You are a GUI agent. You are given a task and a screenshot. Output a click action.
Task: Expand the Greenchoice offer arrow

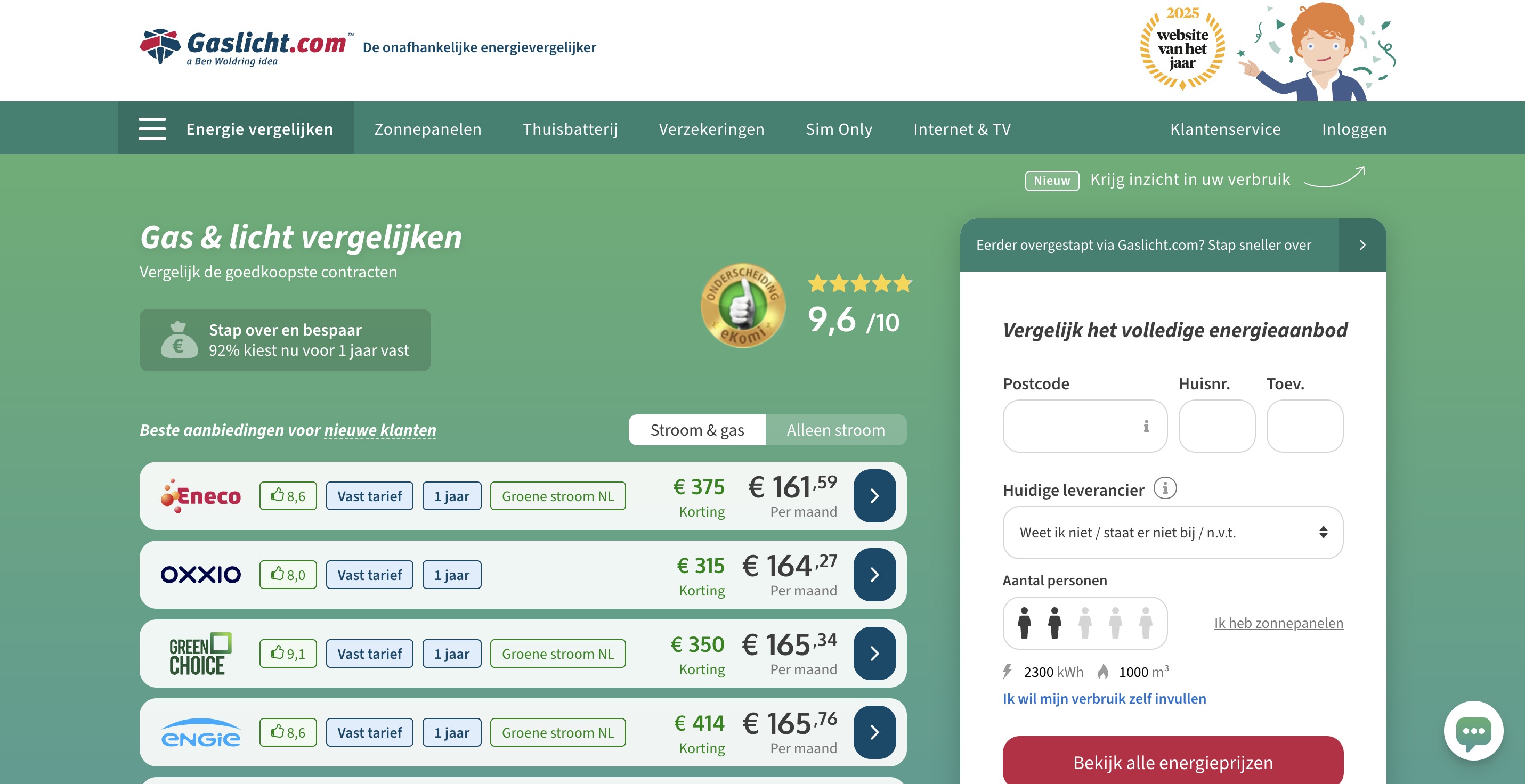pyautogui.click(x=874, y=653)
